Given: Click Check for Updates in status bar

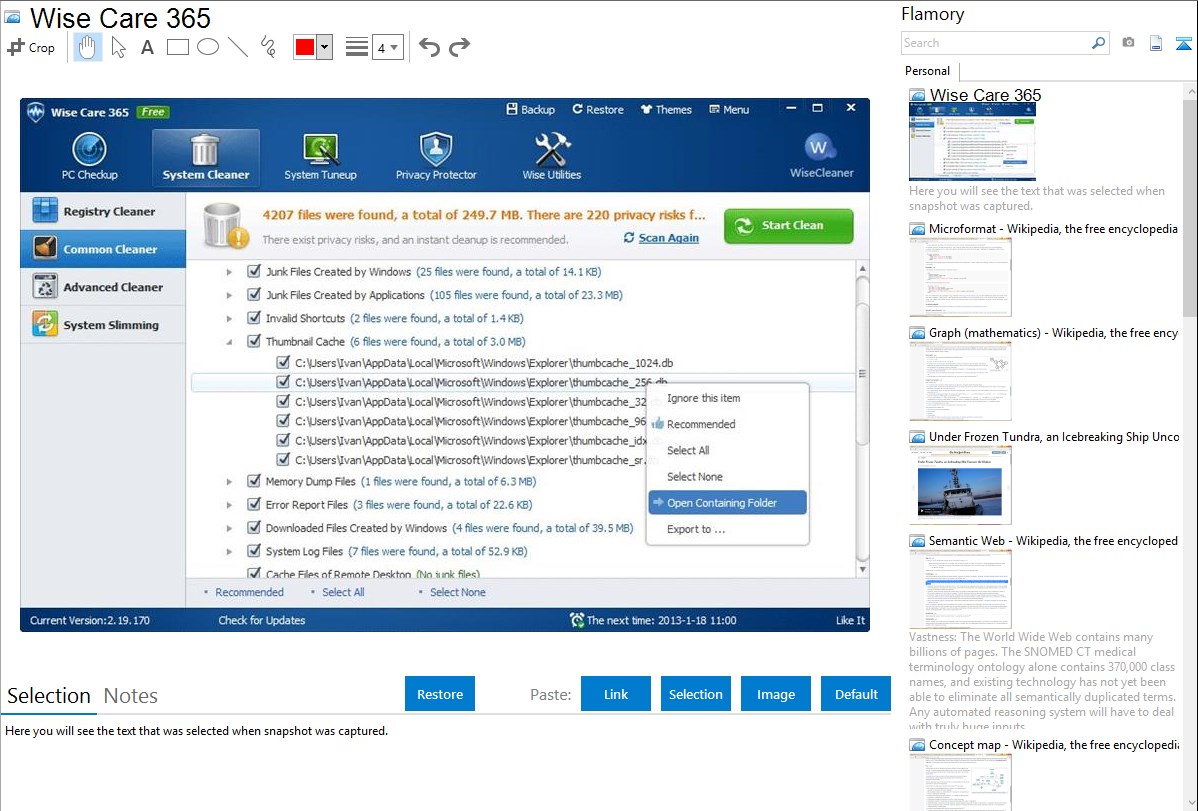Looking at the screenshot, I should tap(261, 620).
